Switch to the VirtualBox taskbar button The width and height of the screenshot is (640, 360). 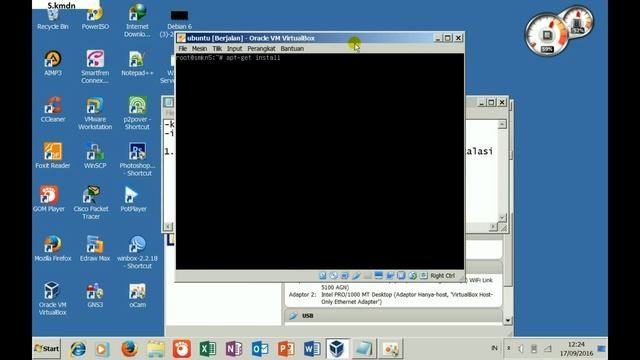(337, 349)
